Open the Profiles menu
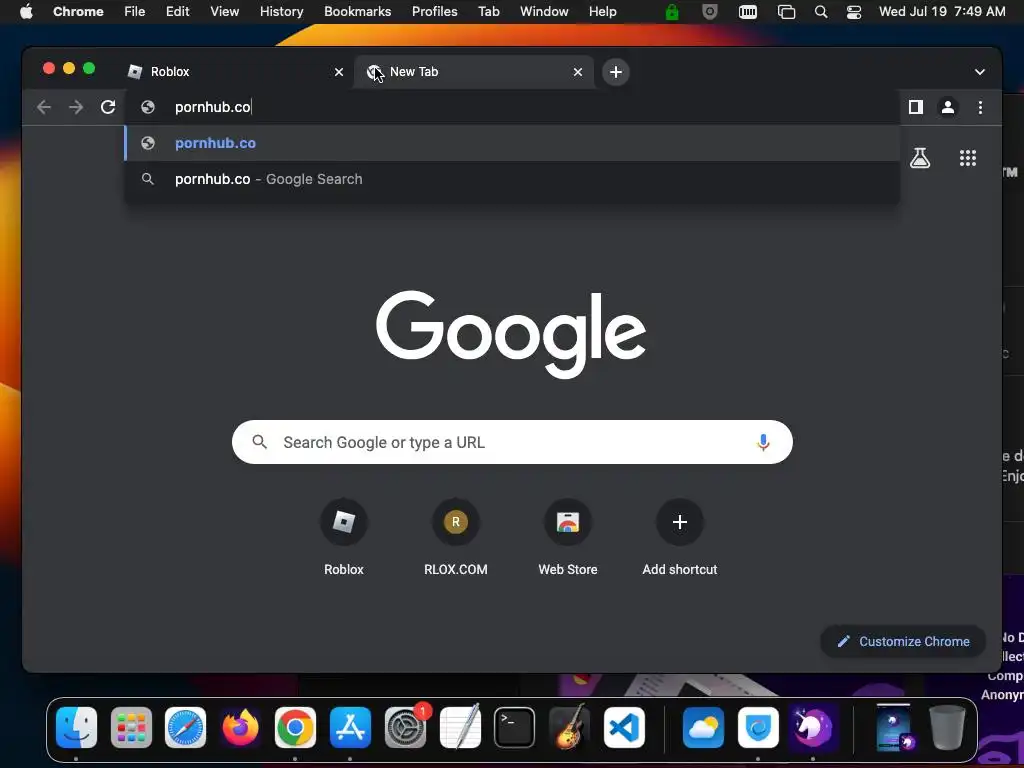 tap(434, 12)
